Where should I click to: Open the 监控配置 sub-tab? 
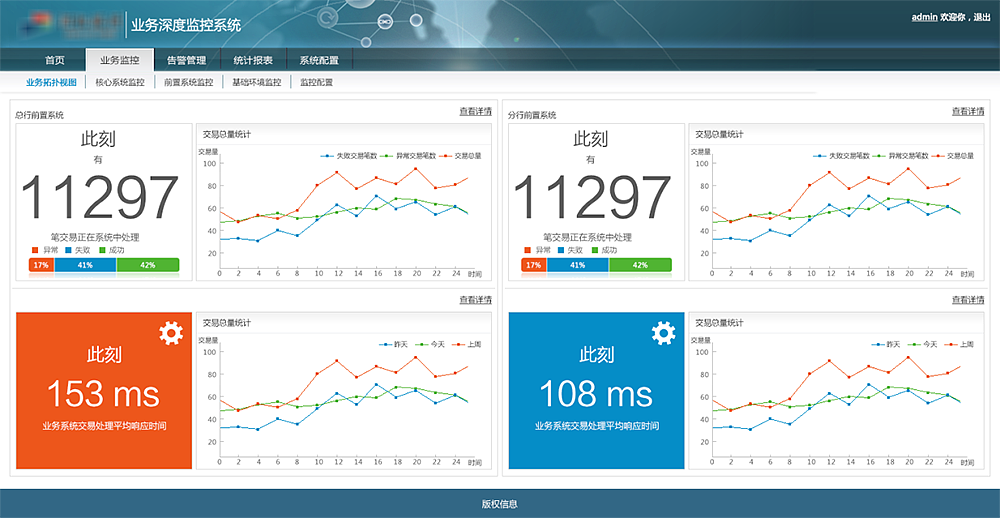tap(316, 82)
